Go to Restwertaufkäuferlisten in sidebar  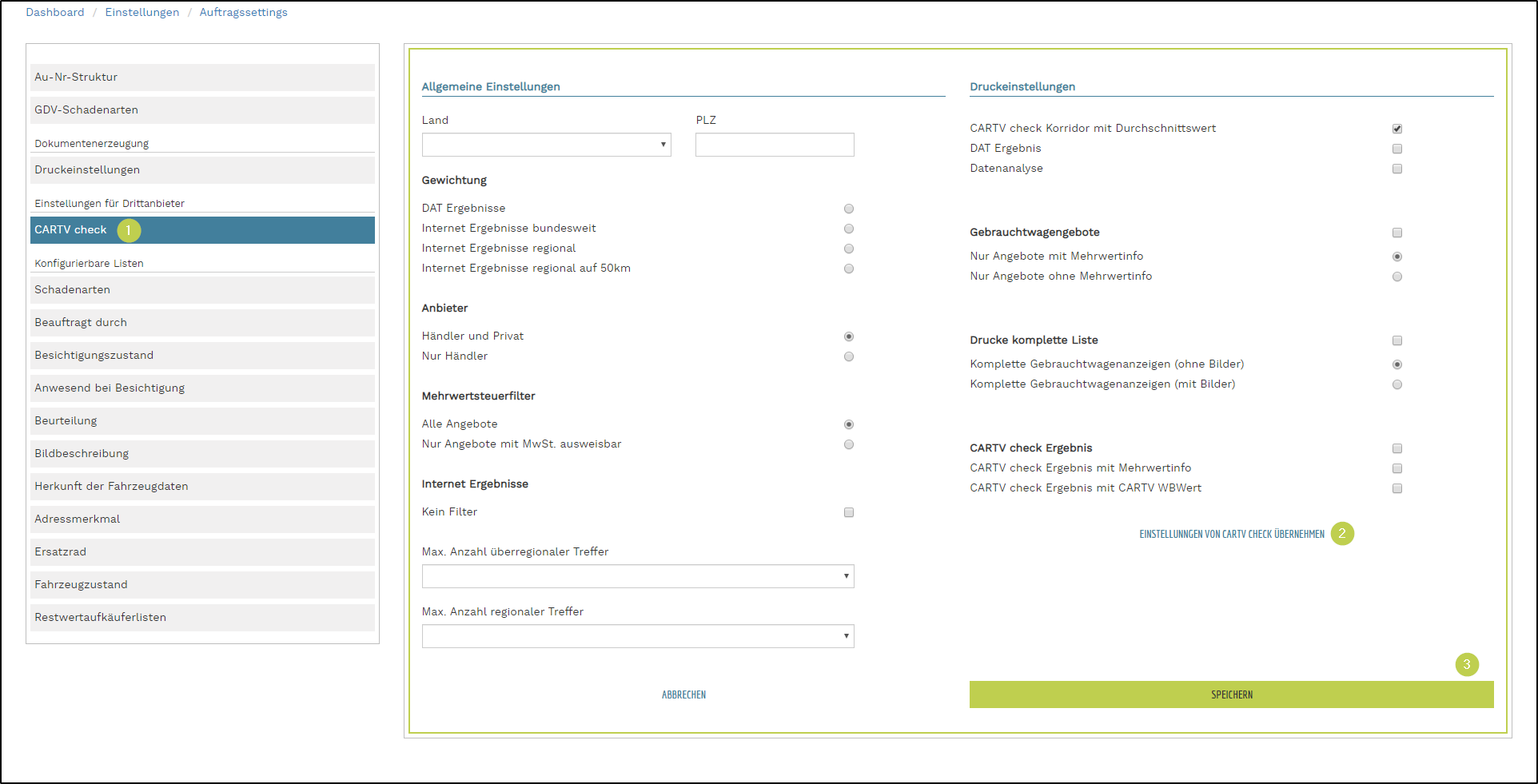click(202, 618)
